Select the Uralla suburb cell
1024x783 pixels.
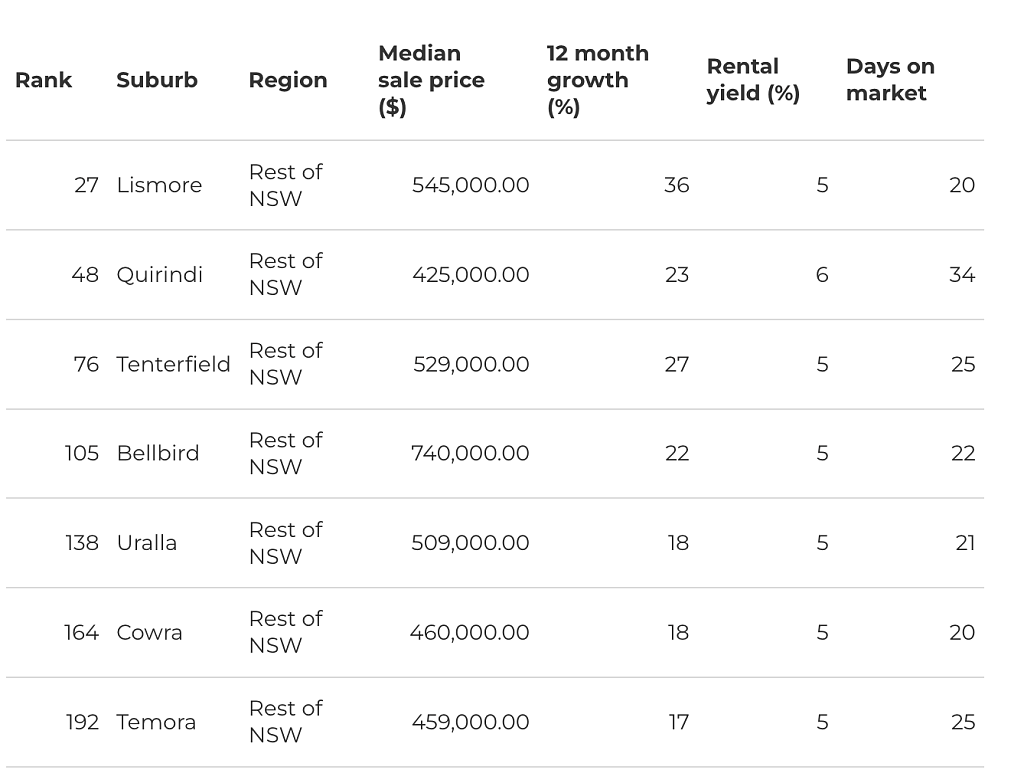click(x=146, y=543)
